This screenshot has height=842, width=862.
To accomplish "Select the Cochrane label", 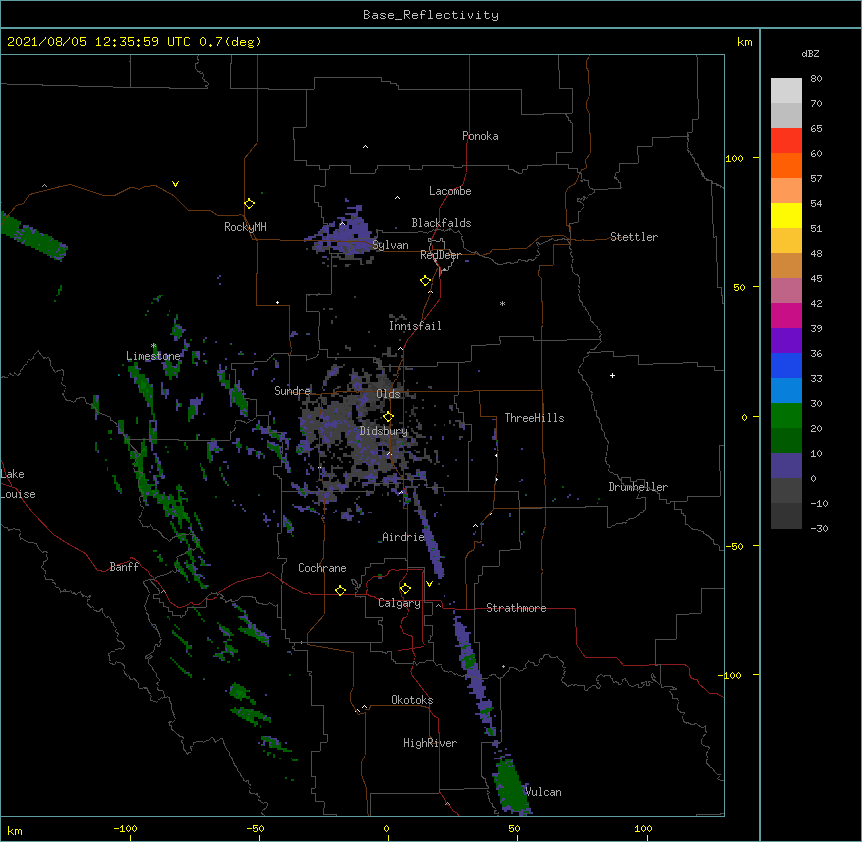I will coord(322,568).
